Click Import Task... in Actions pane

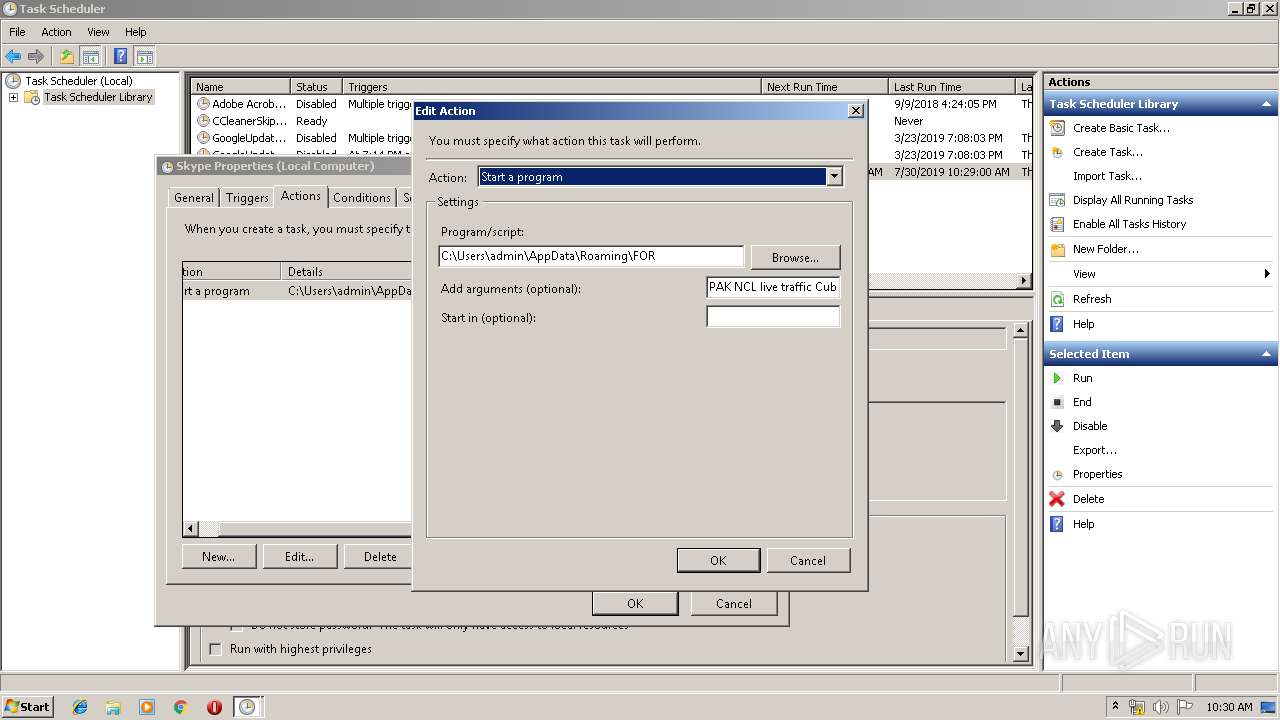[x=1106, y=176]
